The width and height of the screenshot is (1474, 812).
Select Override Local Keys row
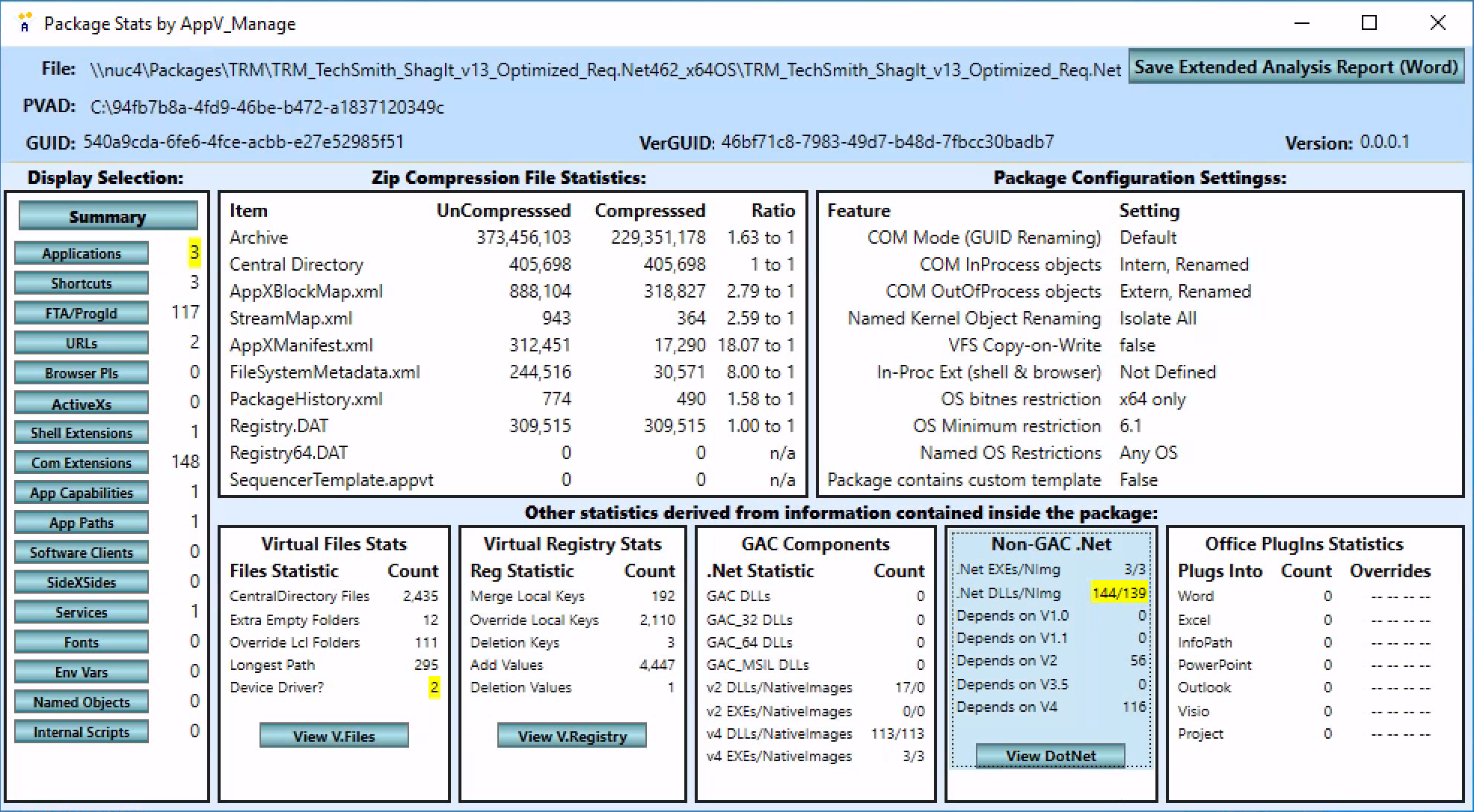[x=572, y=620]
